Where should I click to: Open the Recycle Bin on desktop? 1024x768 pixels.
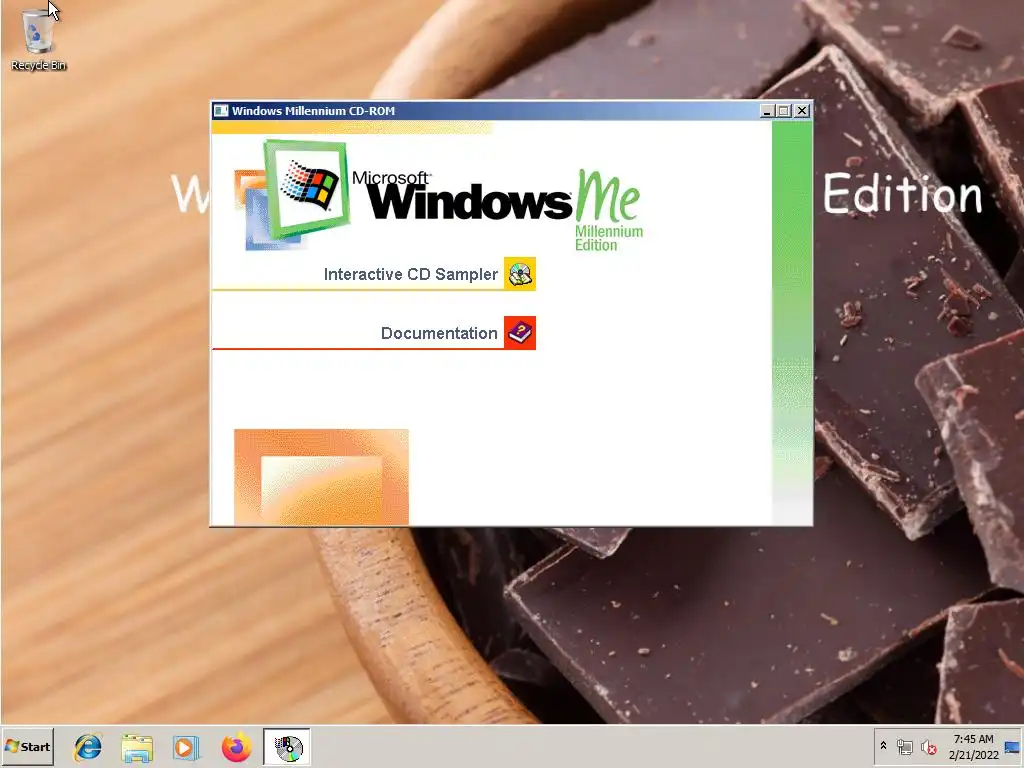[x=38, y=39]
